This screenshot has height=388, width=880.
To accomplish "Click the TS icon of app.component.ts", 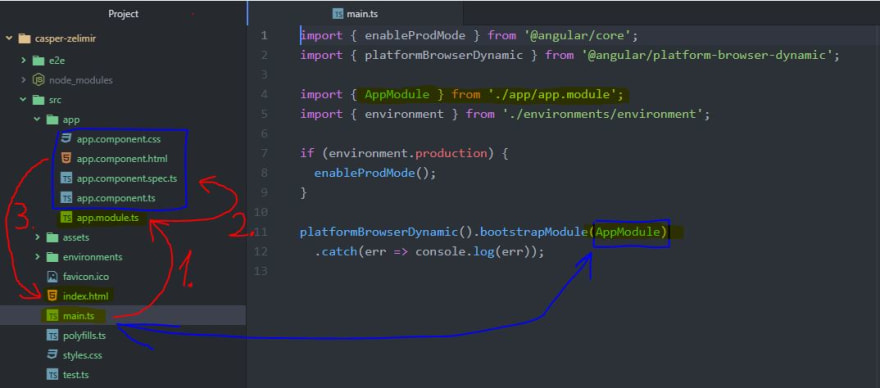I will click(x=66, y=198).
